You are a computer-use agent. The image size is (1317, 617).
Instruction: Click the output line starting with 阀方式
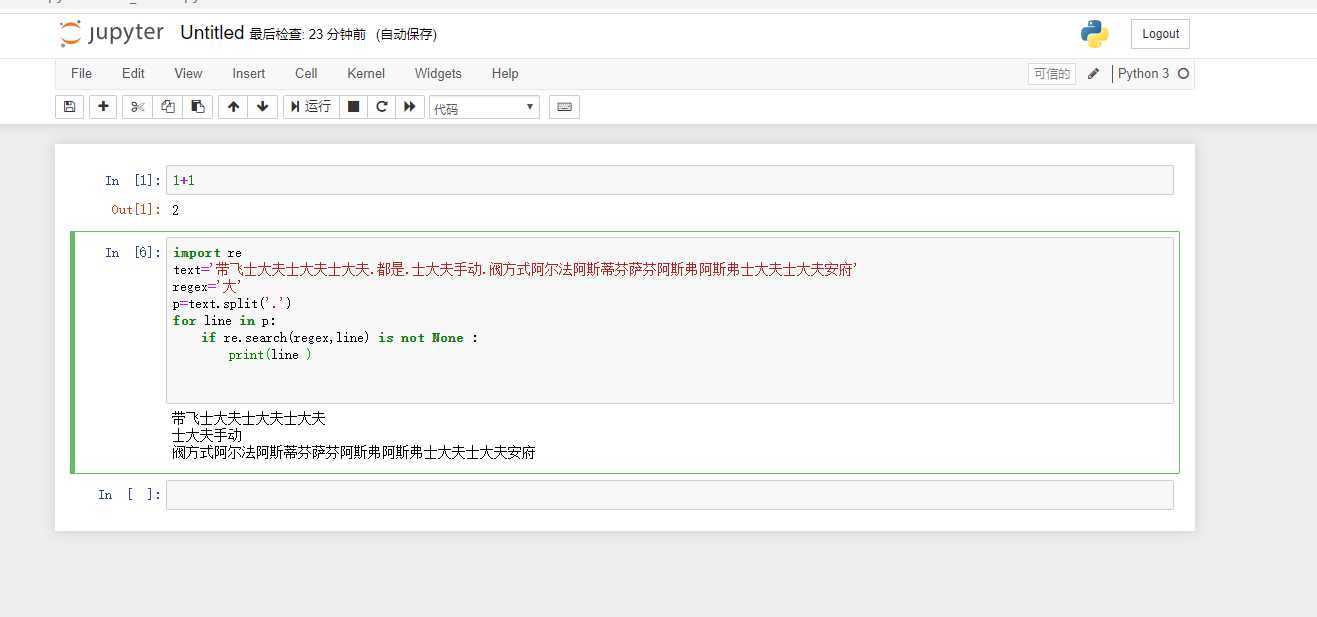point(354,453)
